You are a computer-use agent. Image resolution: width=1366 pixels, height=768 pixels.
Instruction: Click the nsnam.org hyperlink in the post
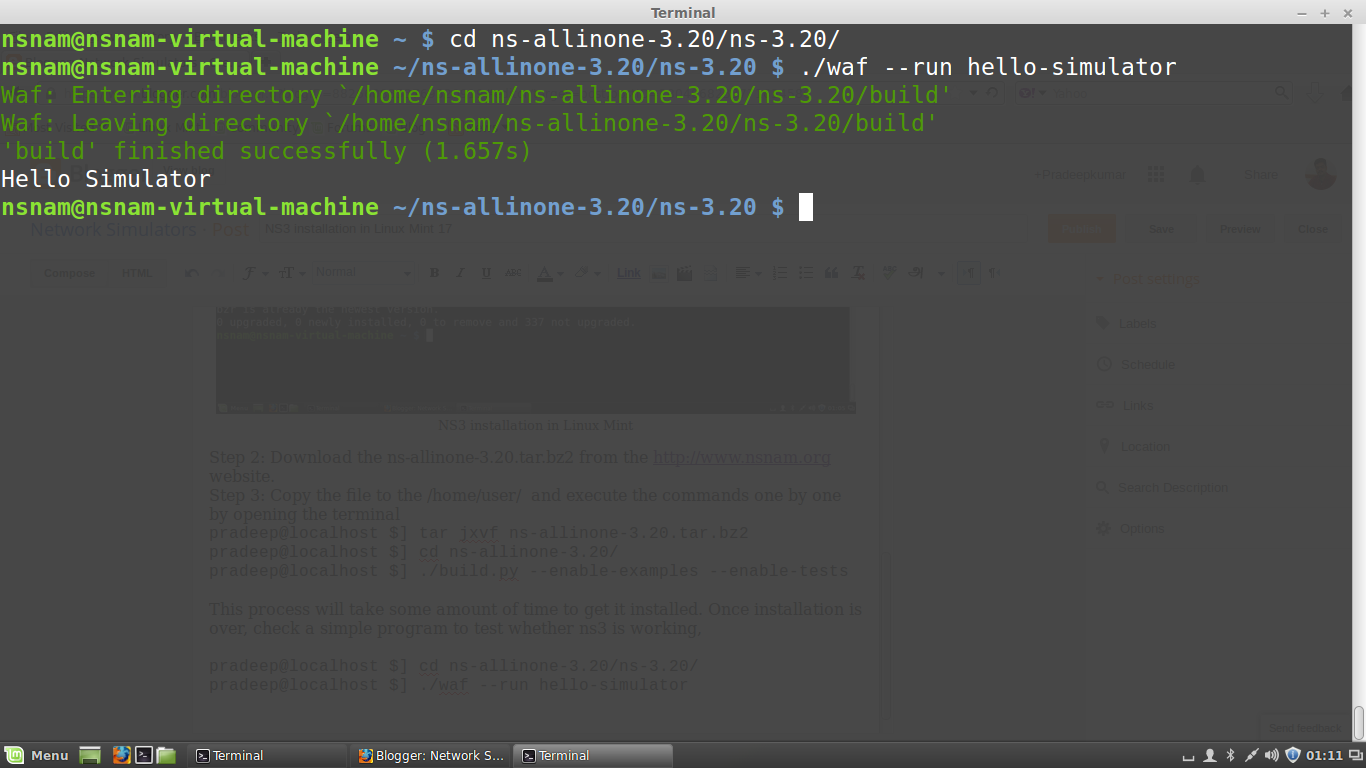741,457
